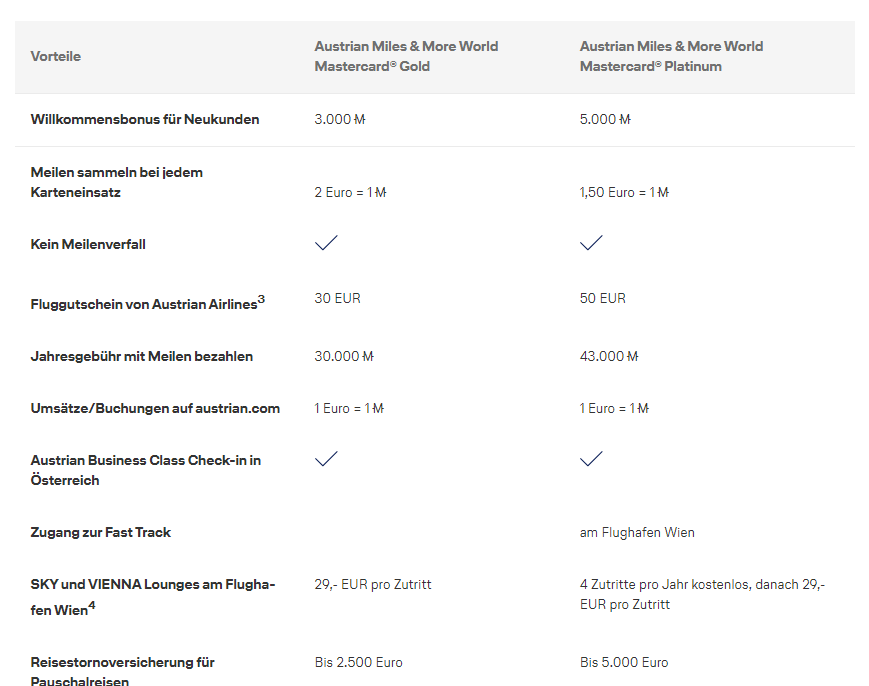Click Platinum checkmark for Kein Meilenverfall
Viewport: 869px width, 686px height.
[x=591, y=243]
